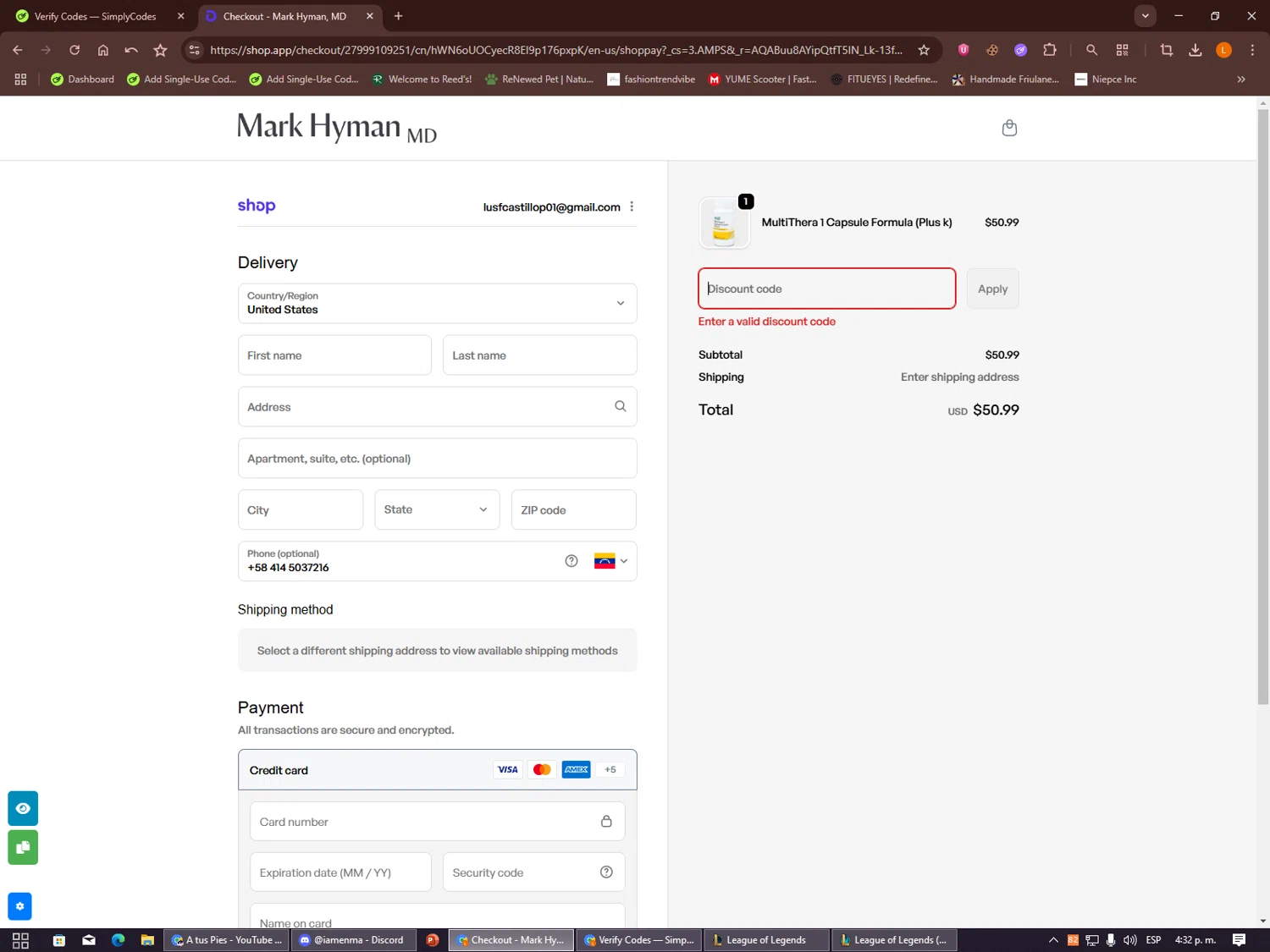Open the phone number help icon
The image size is (1270, 952).
pos(571,561)
